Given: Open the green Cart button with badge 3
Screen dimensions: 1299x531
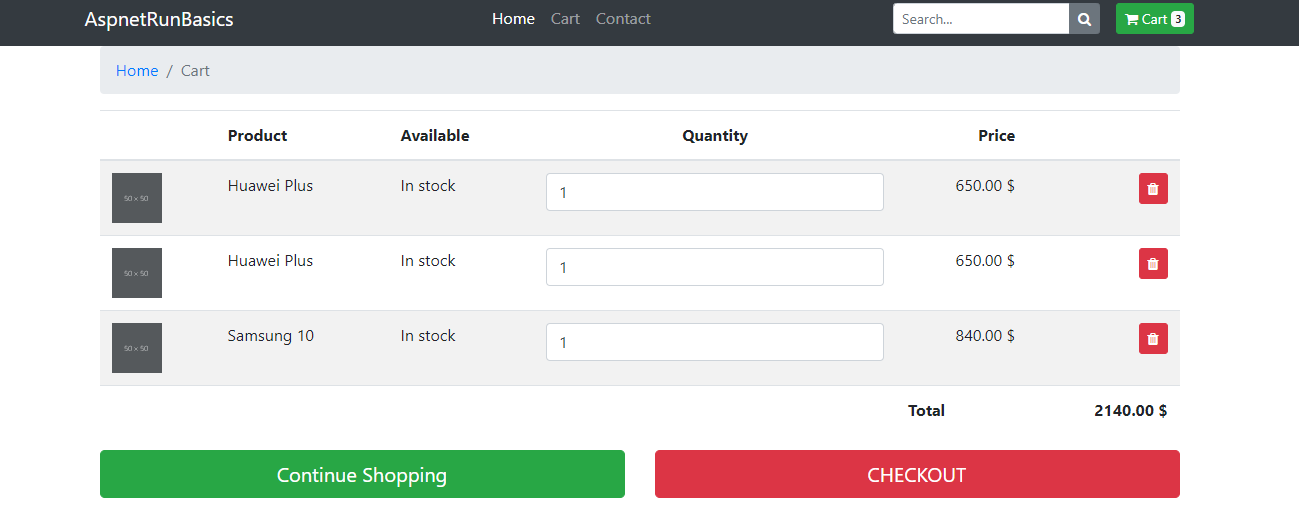Looking at the screenshot, I should (1154, 19).
